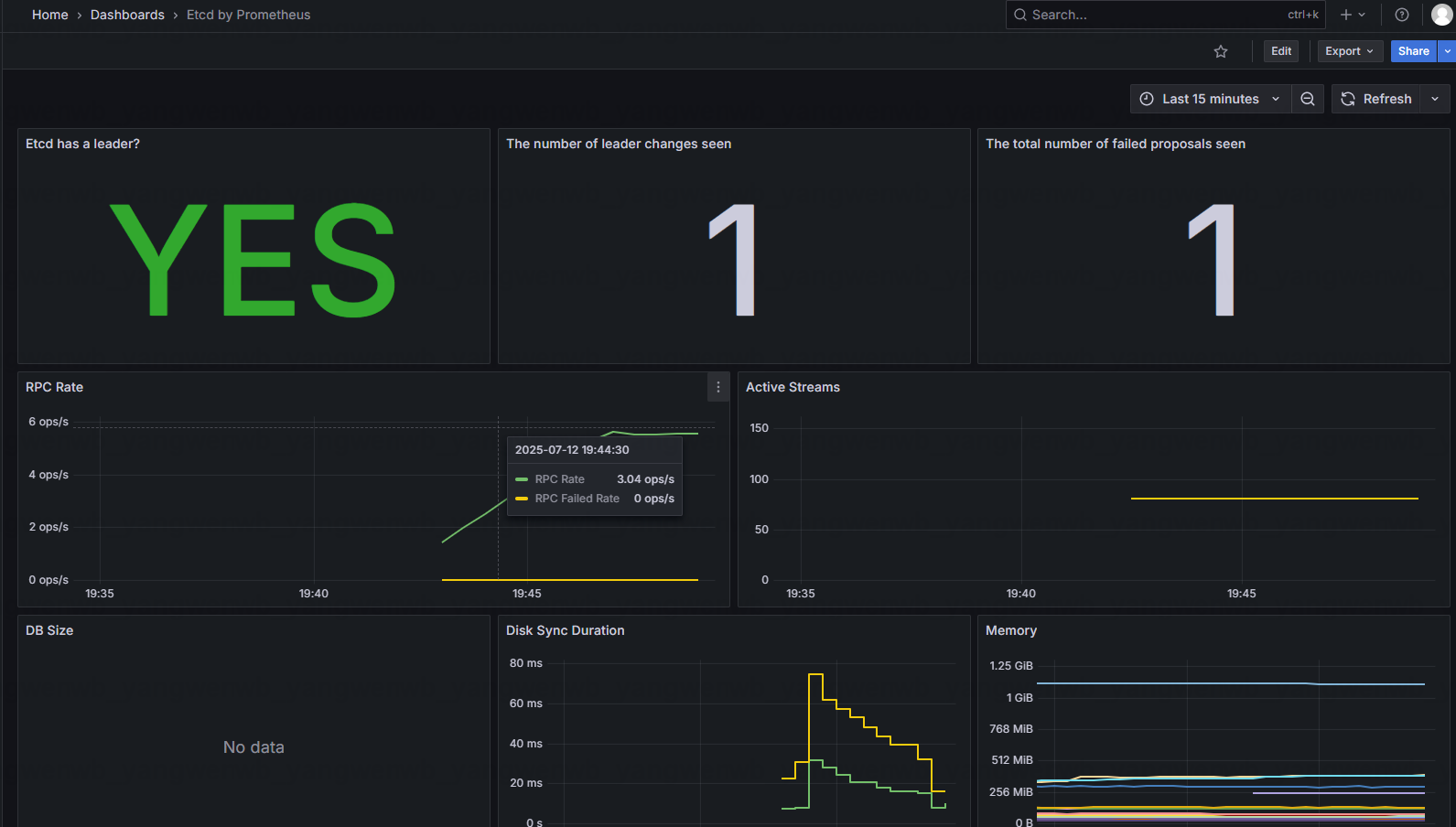Click the Active Streams panel title
This screenshot has width=1456, height=827.
click(x=793, y=387)
